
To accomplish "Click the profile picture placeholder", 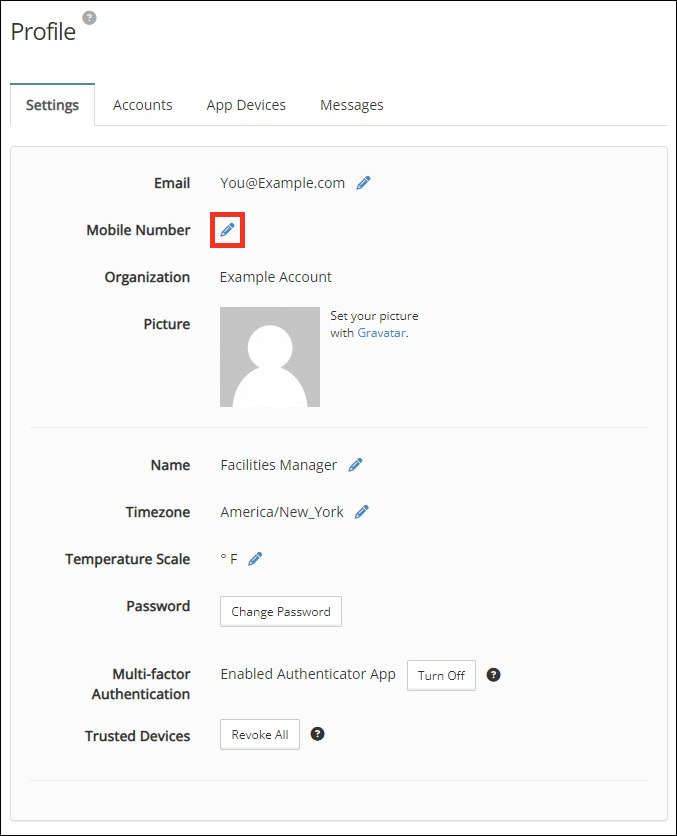I will point(270,357).
